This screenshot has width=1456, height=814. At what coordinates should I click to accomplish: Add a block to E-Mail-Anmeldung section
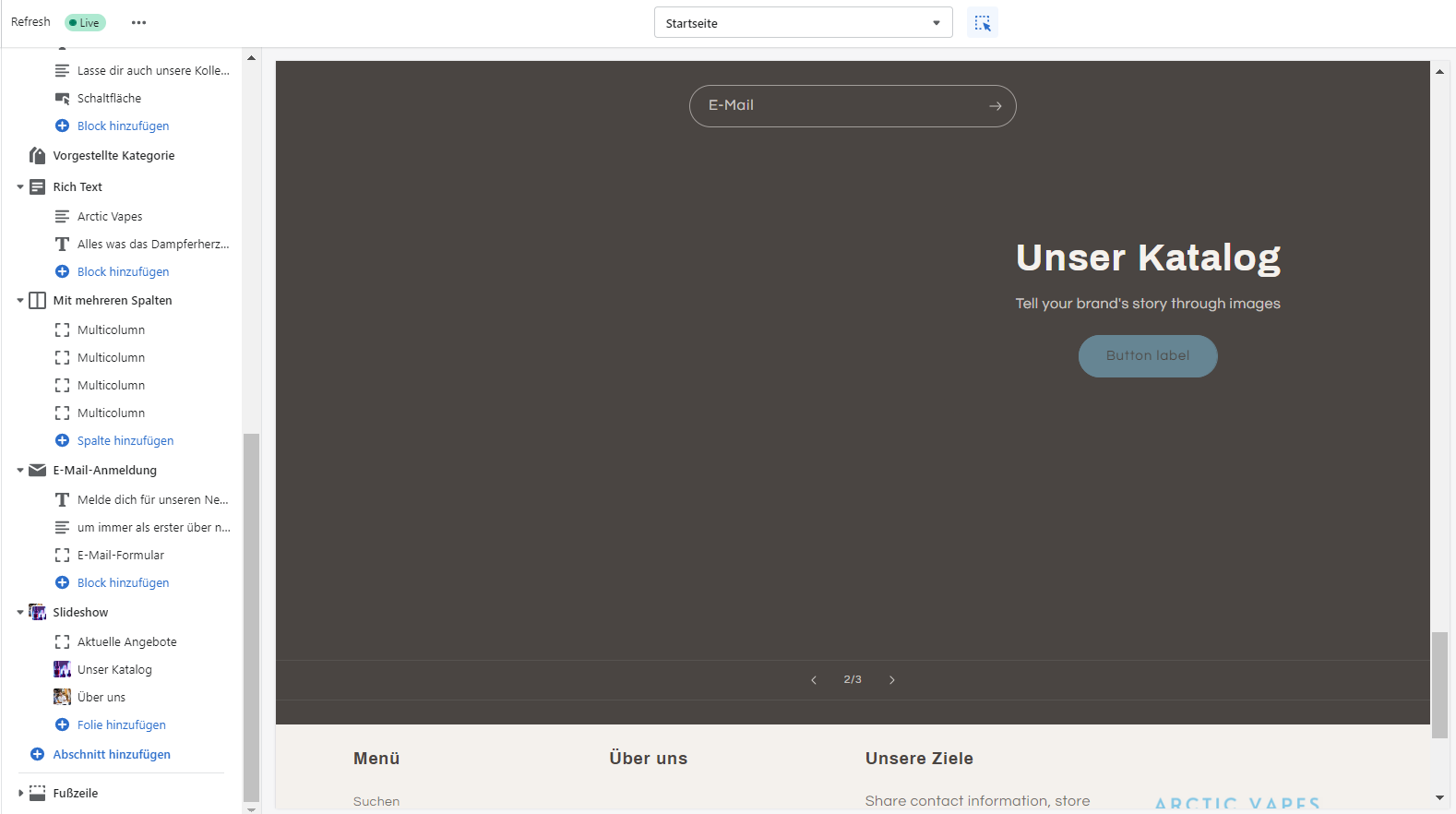click(123, 583)
